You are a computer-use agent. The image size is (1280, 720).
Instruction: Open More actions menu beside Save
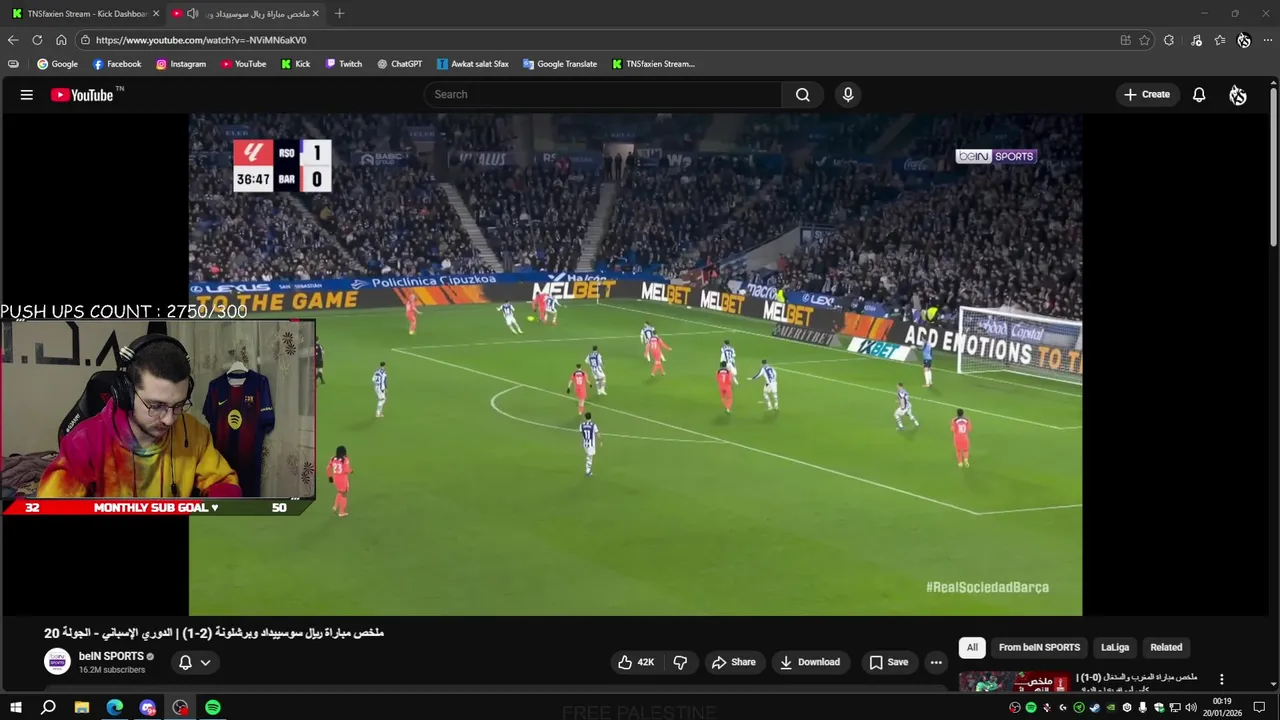pyautogui.click(x=936, y=662)
